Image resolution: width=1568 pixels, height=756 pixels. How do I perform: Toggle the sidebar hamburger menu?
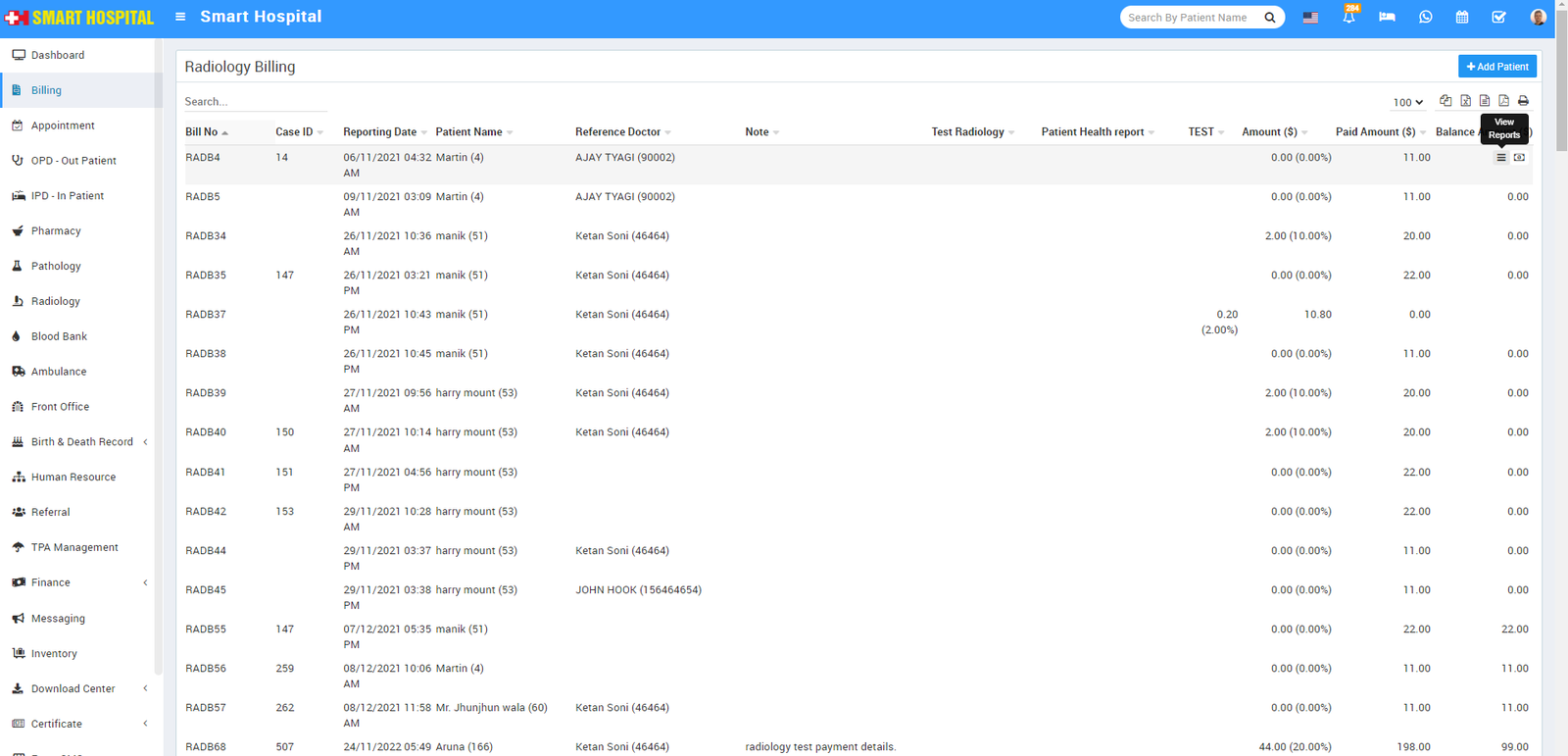pos(180,17)
